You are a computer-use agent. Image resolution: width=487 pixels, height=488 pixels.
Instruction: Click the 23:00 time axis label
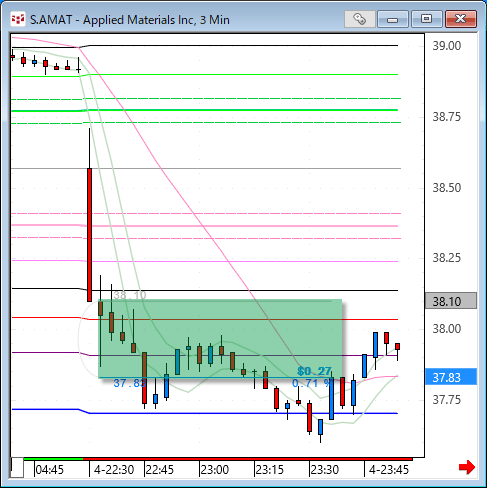pos(215,470)
